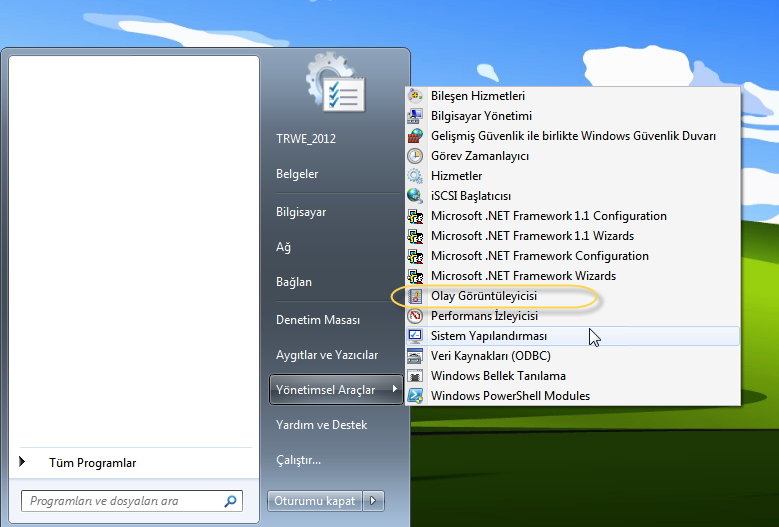This screenshot has width=779, height=527.
Task: Open Yardım ve Destek
Action: coord(321,425)
